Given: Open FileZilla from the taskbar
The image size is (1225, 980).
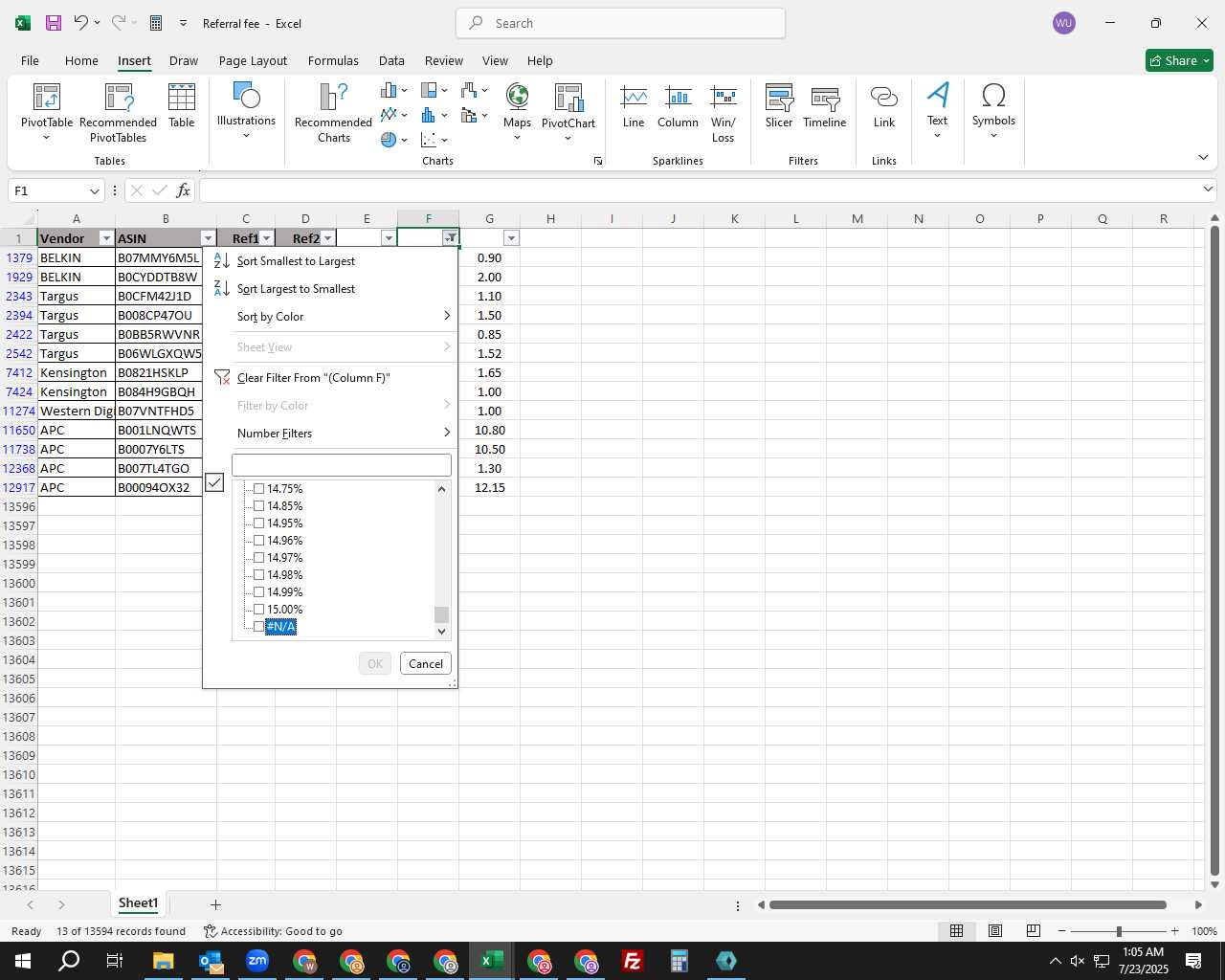Looking at the screenshot, I should [x=633, y=961].
